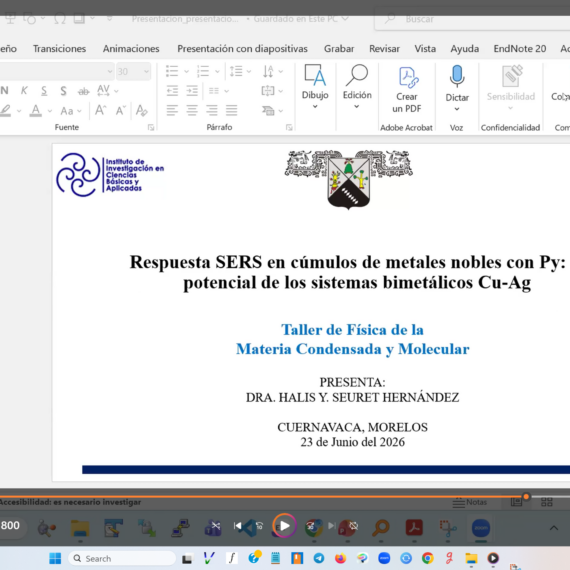Screen dimensions: 570x570
Task: Decrease the list indent level
Action: click(x=172, y=91)
